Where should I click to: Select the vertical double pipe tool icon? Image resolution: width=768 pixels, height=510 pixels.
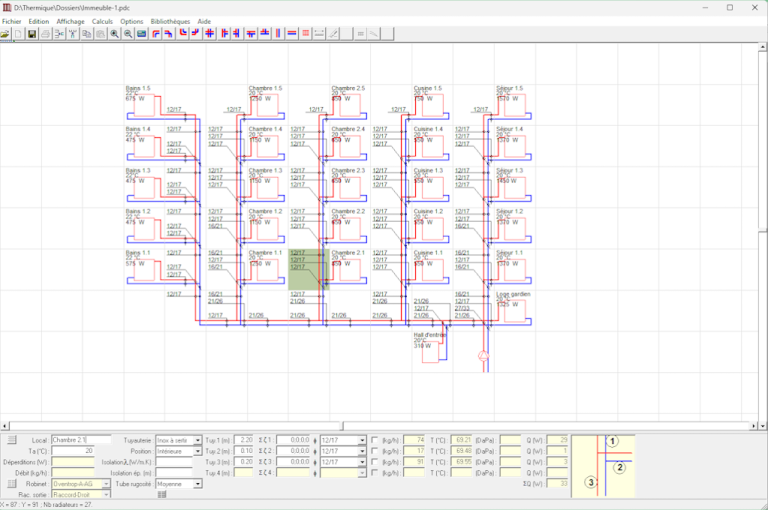coord(277,34)
